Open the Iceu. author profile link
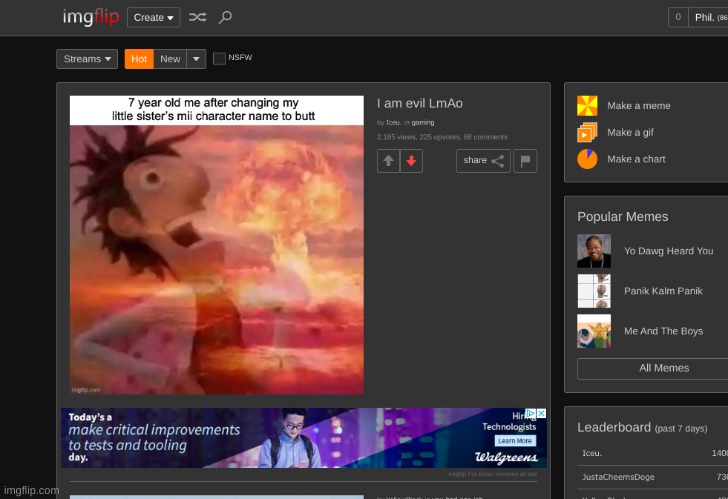The image size is (728, 499). pos(393,123)
